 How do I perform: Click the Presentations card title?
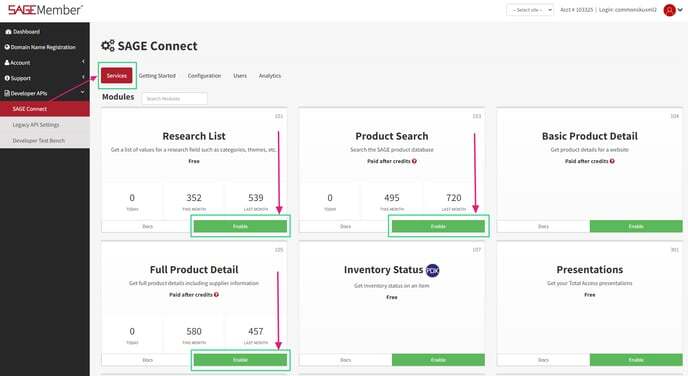click(x=590, y=269)
